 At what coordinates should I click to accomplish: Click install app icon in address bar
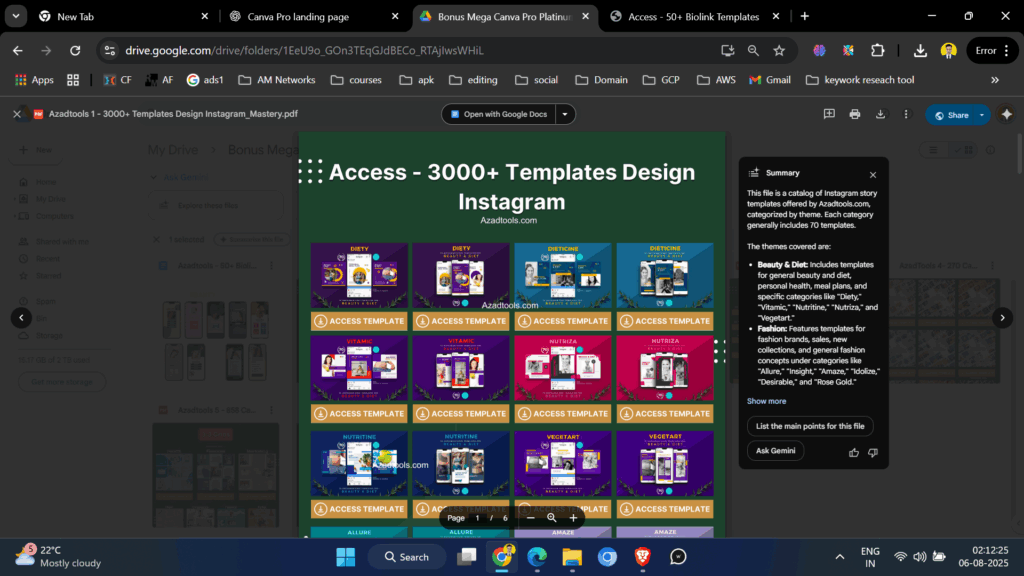coord(728,50)
